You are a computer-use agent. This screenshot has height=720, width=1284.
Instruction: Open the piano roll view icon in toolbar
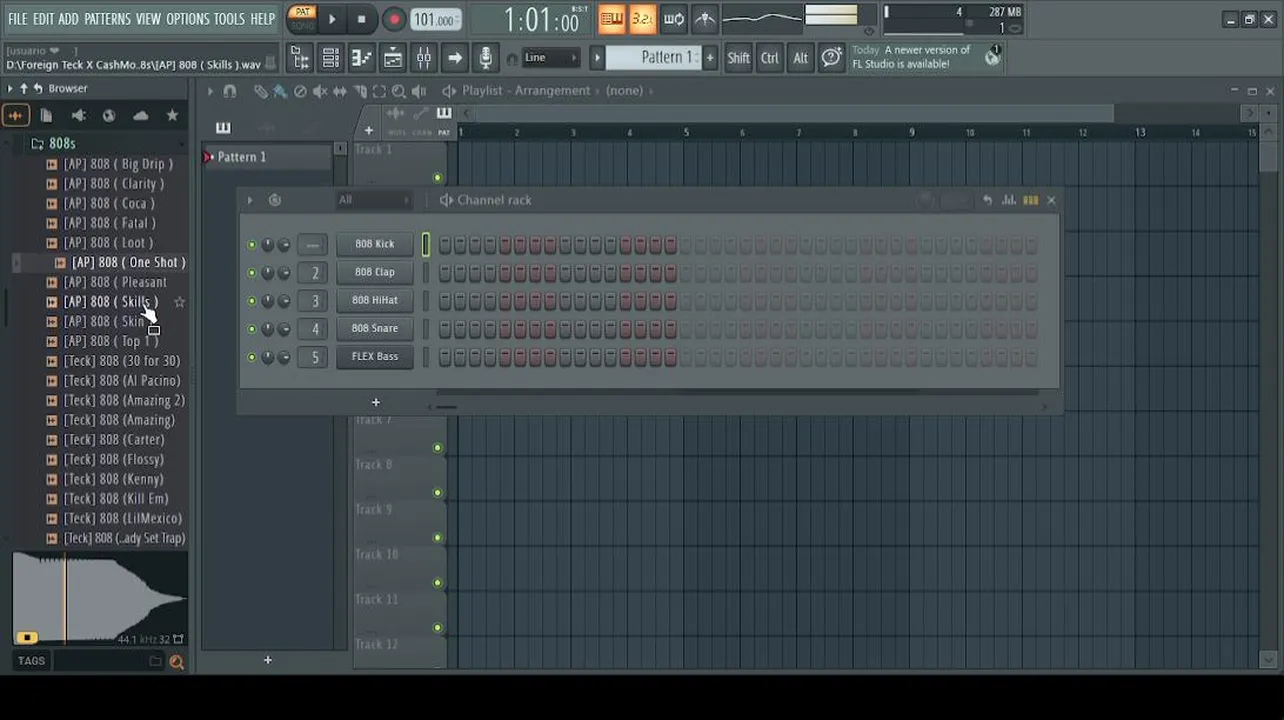[362, 58]
